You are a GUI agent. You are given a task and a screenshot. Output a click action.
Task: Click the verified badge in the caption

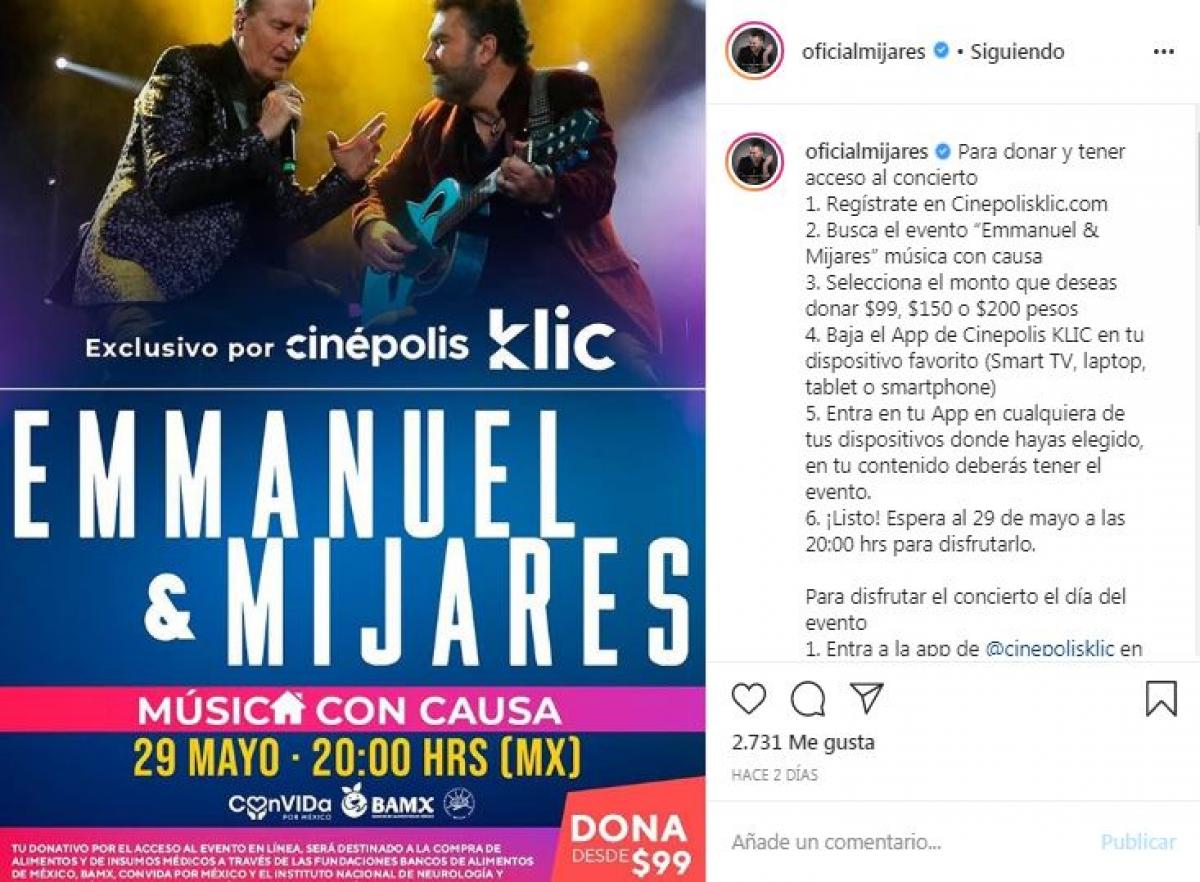tap(940, 152)
